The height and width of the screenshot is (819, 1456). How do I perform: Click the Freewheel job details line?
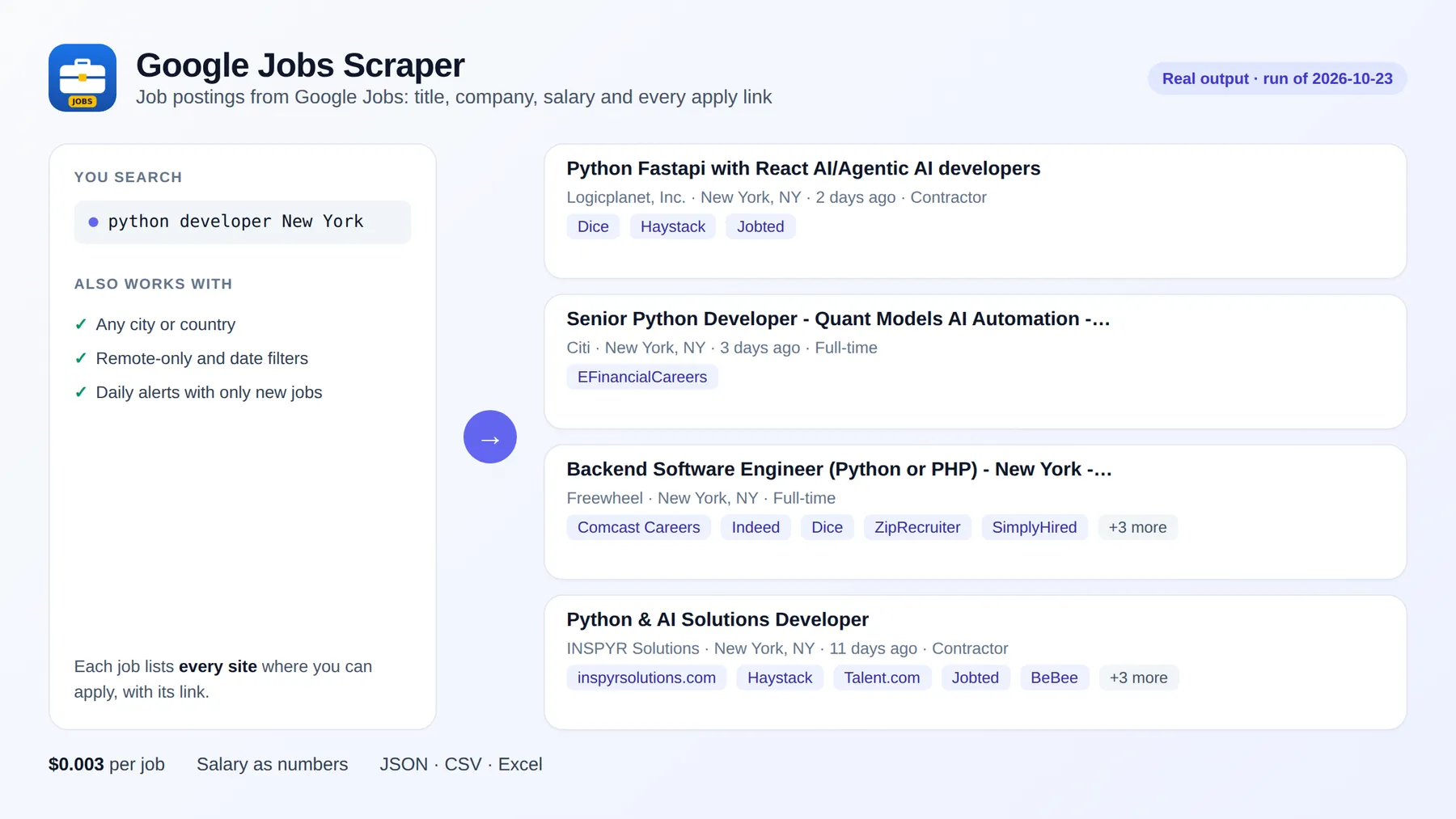701,498
